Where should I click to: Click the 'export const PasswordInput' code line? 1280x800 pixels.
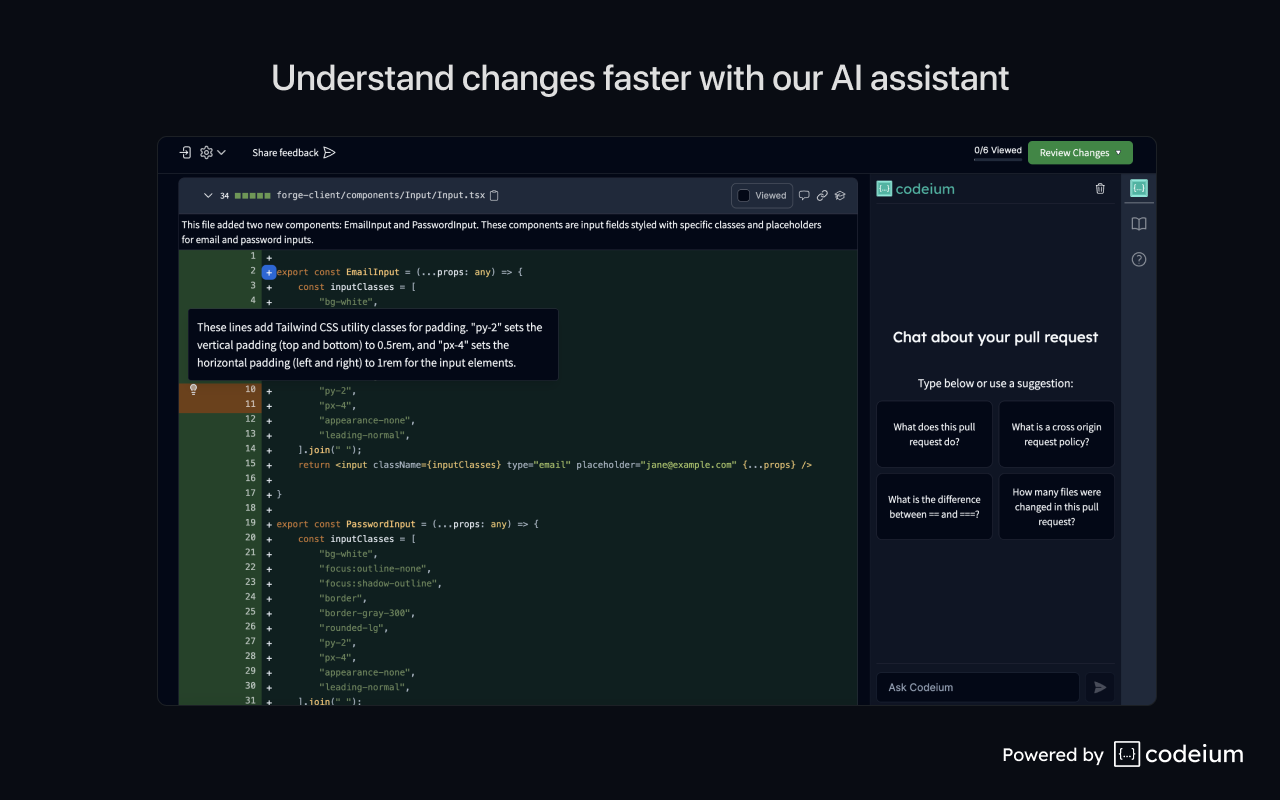408,523
